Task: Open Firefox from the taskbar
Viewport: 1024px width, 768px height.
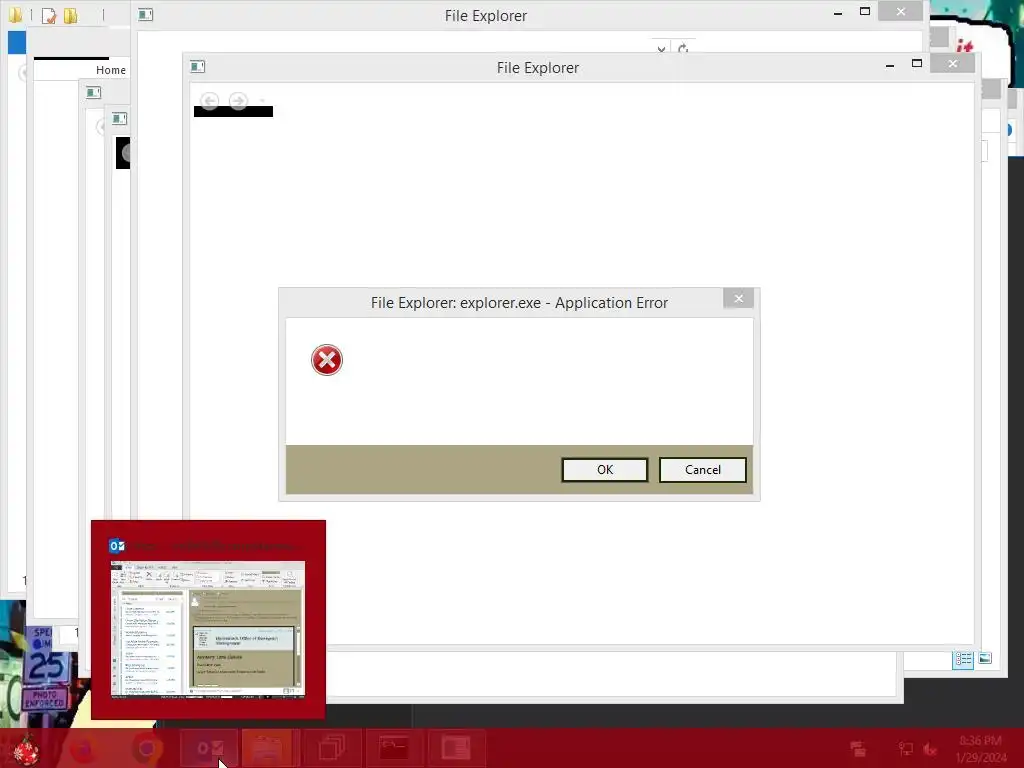Action: pyautogui.click(x=84, y=748)
